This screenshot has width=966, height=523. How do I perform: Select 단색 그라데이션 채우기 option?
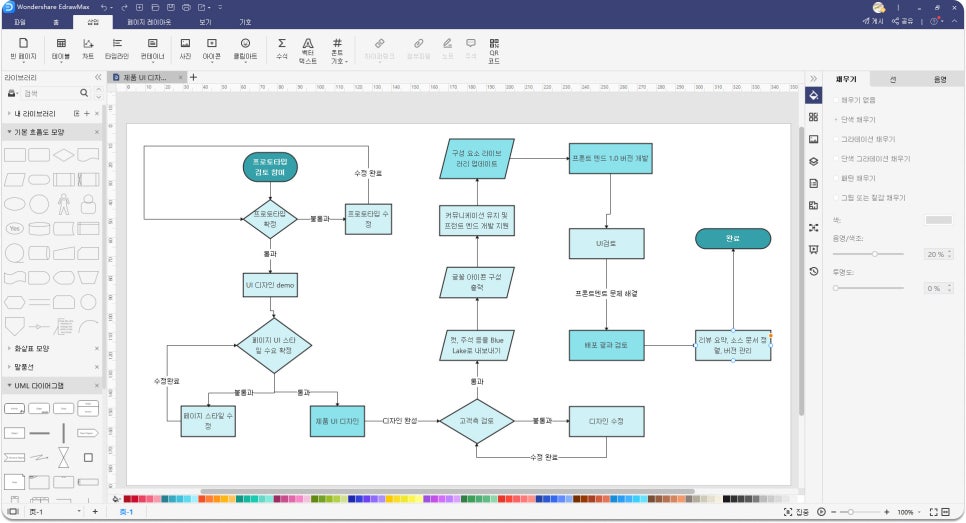(x=871, y=159)
